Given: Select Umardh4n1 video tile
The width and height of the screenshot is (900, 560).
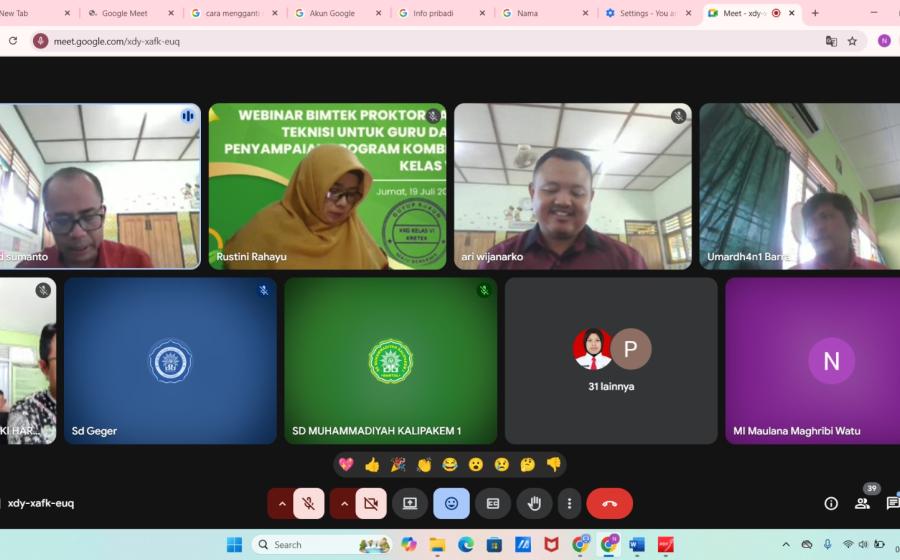Looking at the screenshot, I should point(800,186).
